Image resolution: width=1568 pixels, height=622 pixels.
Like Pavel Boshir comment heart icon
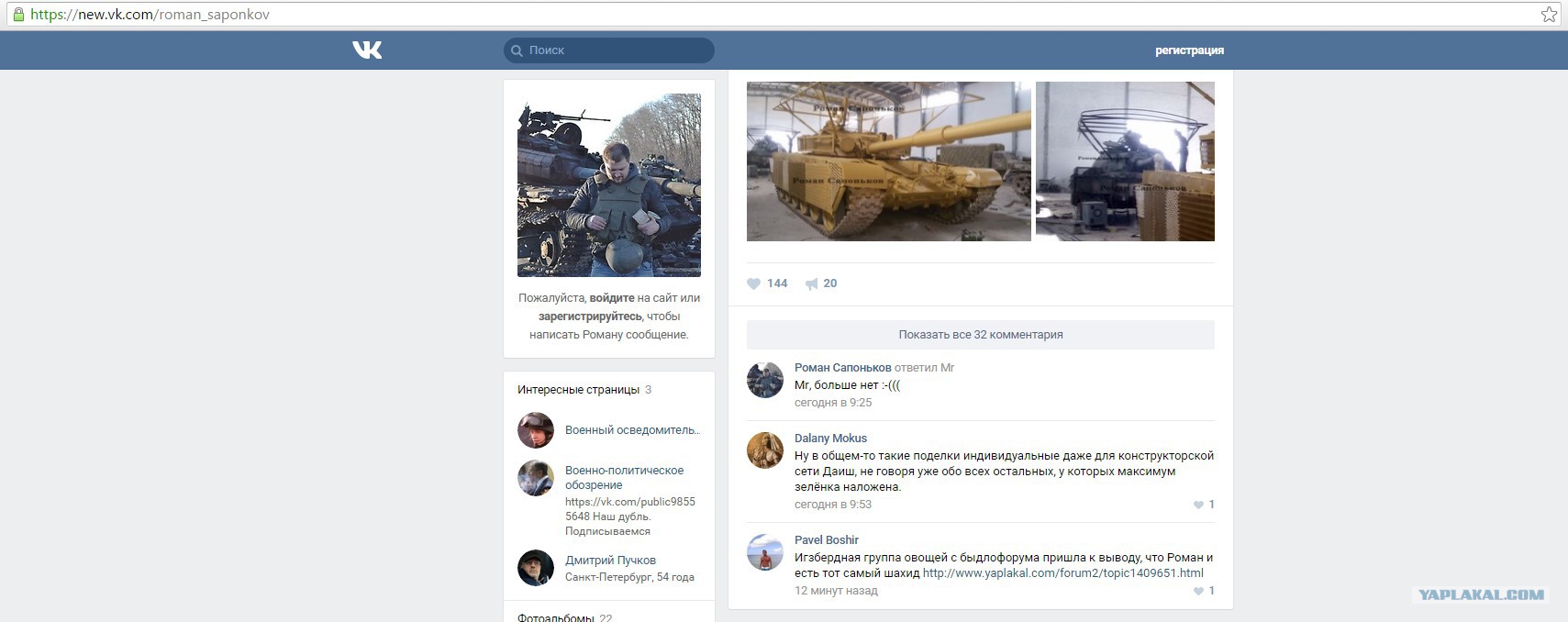coord(1198,591)
